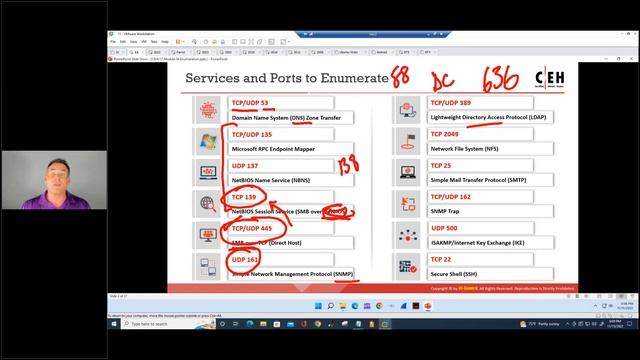
Task: Open the View menu in VMware Workstation
Action: point(133,42)
